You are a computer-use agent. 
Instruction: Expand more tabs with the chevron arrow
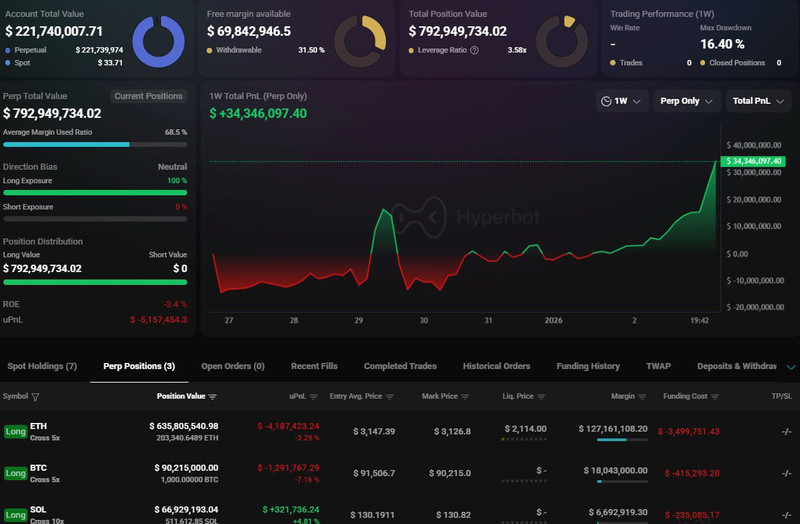point(792,366)
